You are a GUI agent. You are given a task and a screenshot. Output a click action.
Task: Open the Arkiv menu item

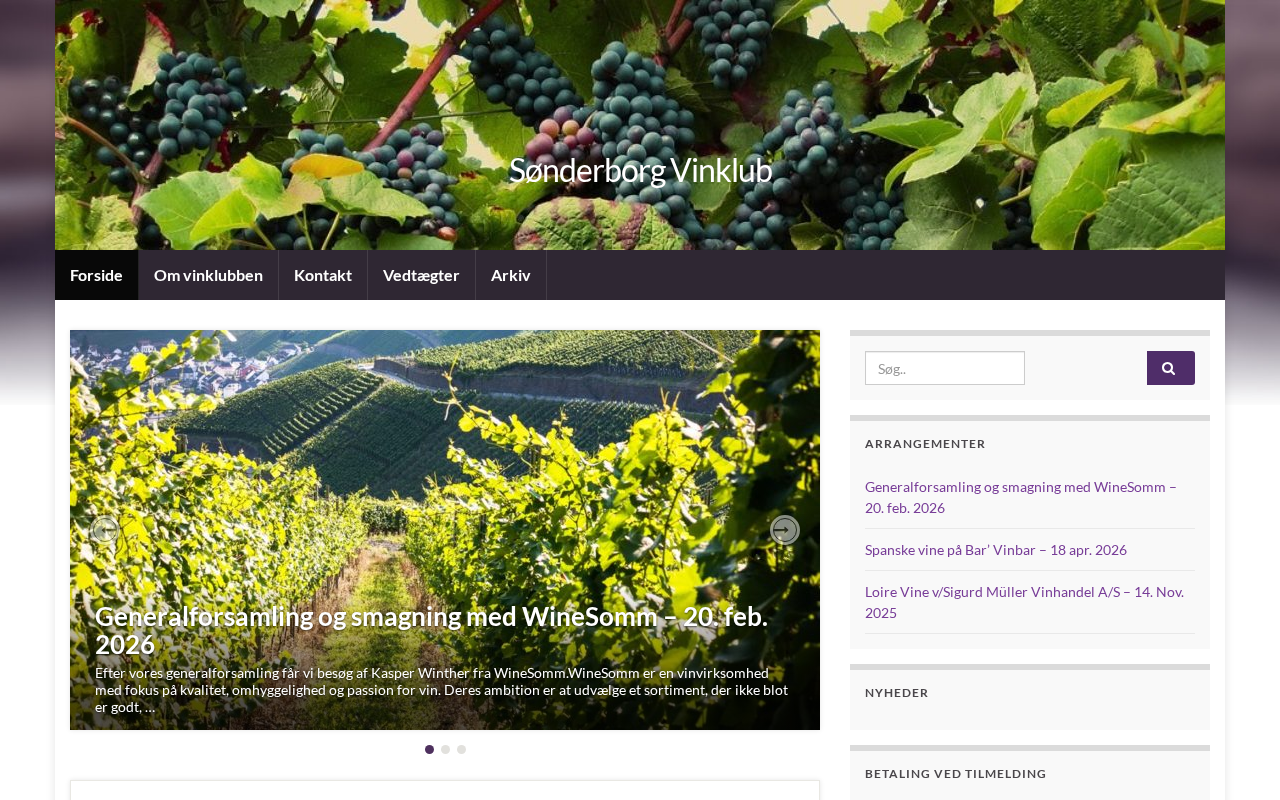(511, 275)
